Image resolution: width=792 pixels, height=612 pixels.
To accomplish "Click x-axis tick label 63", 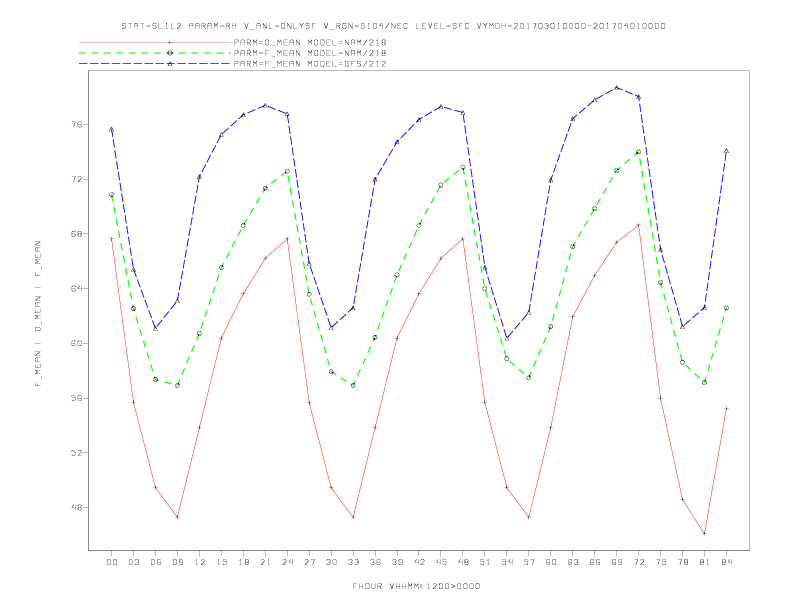I will pyautogui.click(x=573, y=562).
